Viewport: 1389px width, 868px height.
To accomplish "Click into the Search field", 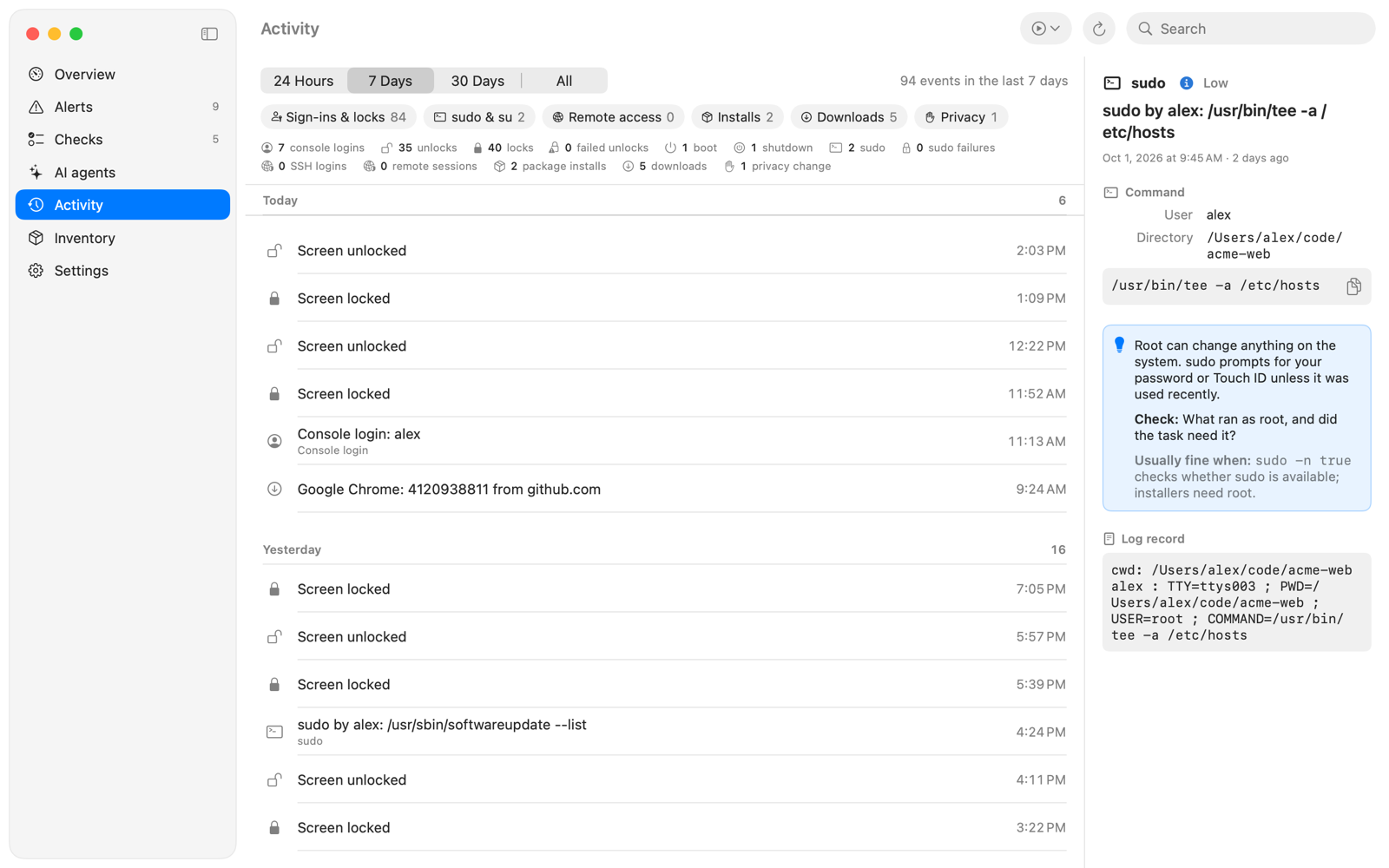I will 1250,29.
